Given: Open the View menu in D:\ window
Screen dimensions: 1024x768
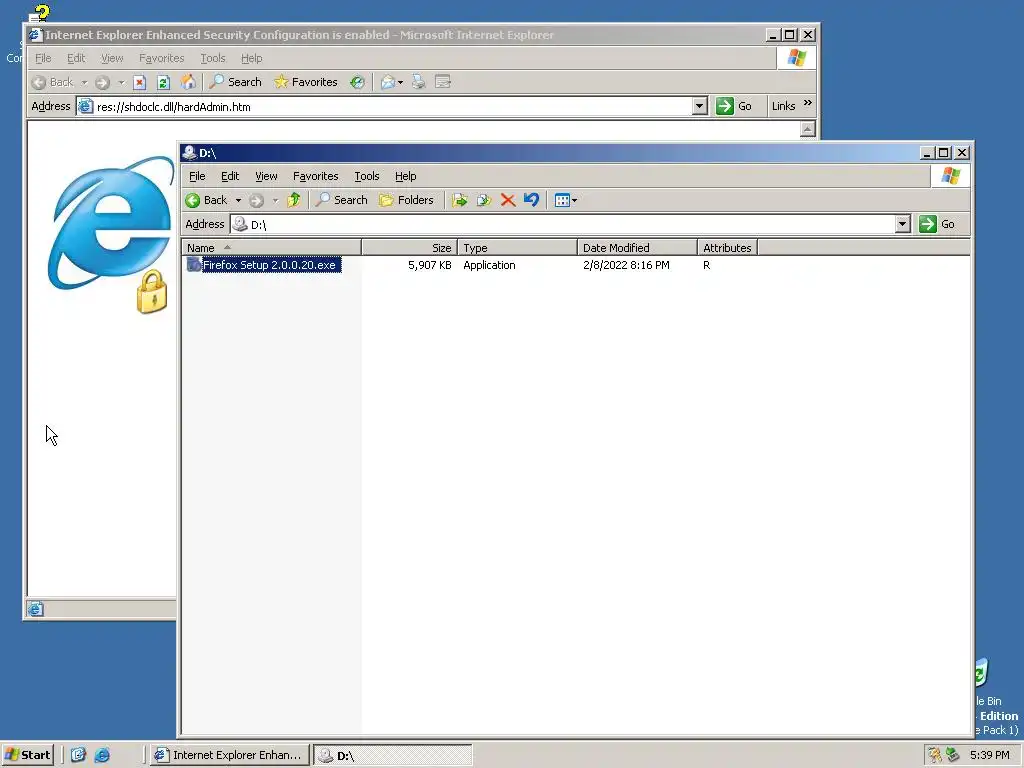Looking at the screenshot, I should click(266, 176).
